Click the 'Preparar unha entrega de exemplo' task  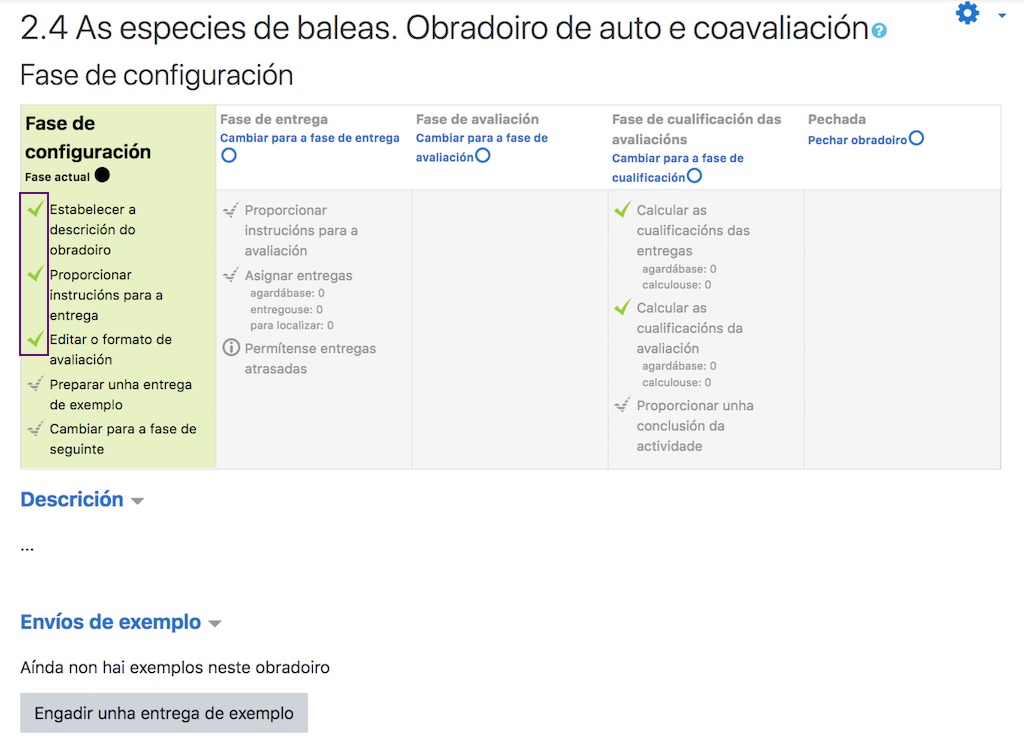(120, 394)
